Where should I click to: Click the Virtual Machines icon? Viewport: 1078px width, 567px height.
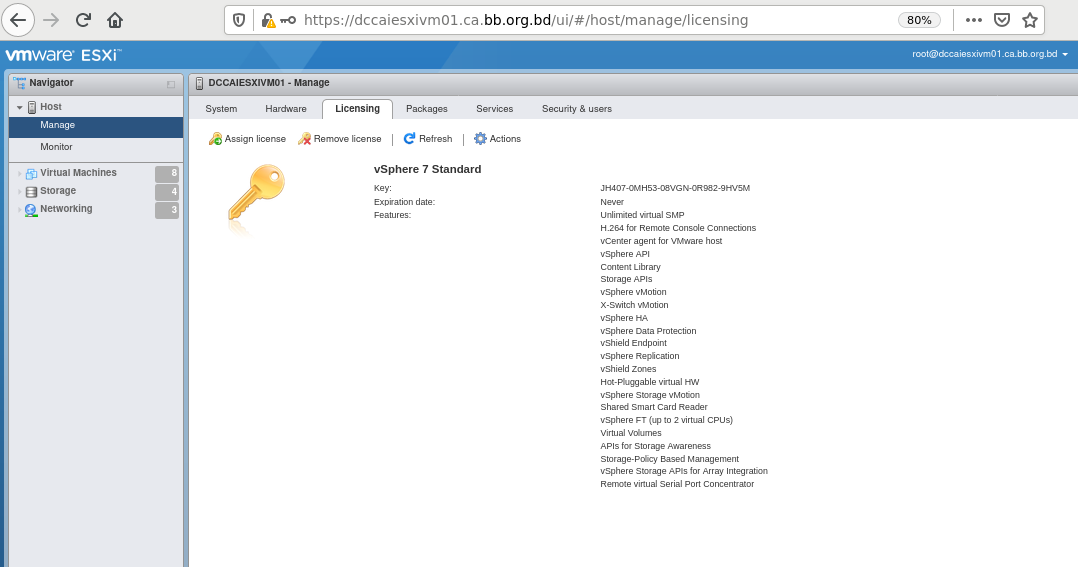(x=31, y=173)
